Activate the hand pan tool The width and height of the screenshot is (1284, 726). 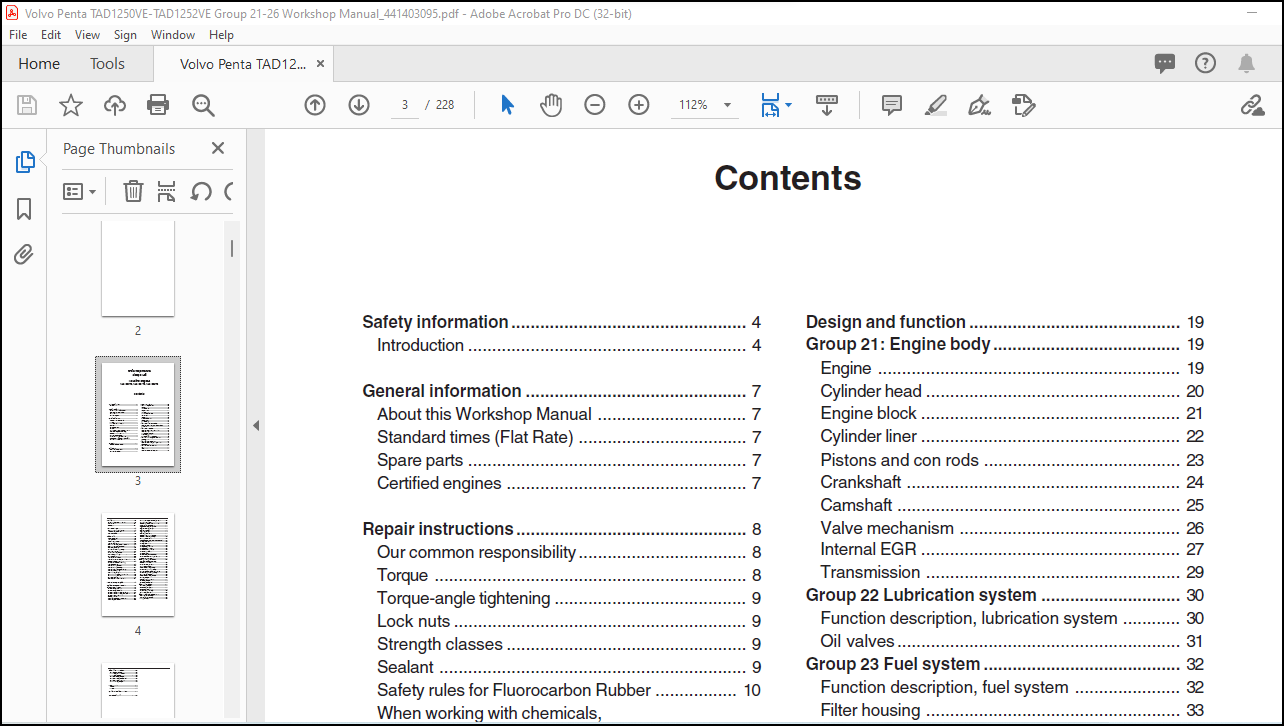coord(551,105)
